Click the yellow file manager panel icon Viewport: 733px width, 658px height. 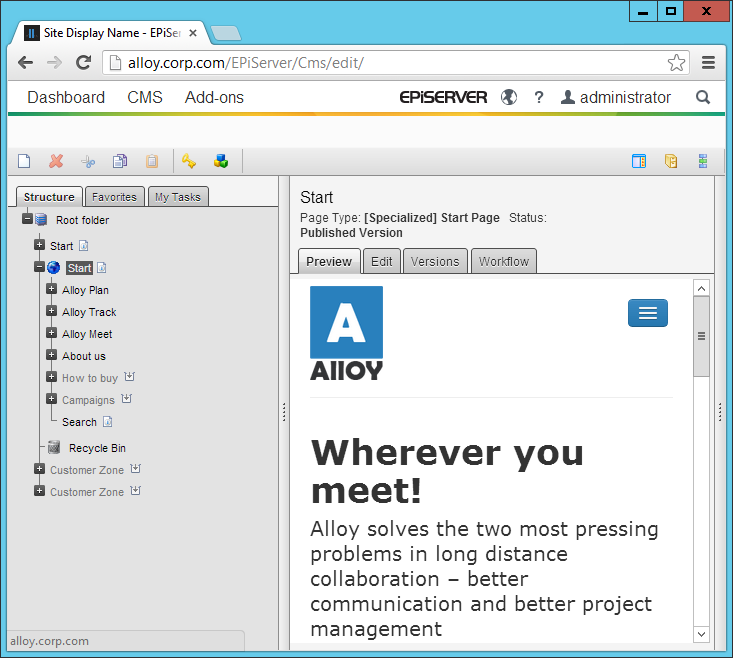tap(671, 161)
